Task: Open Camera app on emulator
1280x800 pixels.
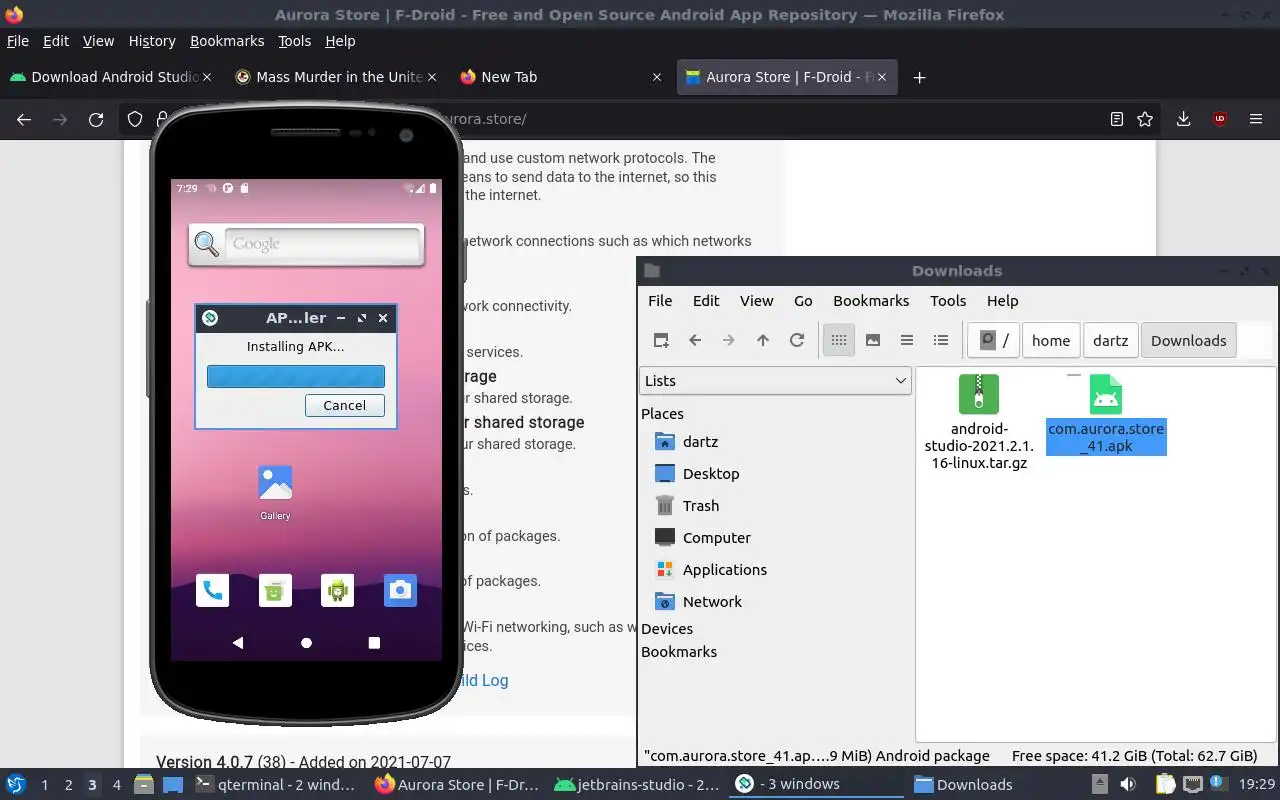Action: click(400, 590)
